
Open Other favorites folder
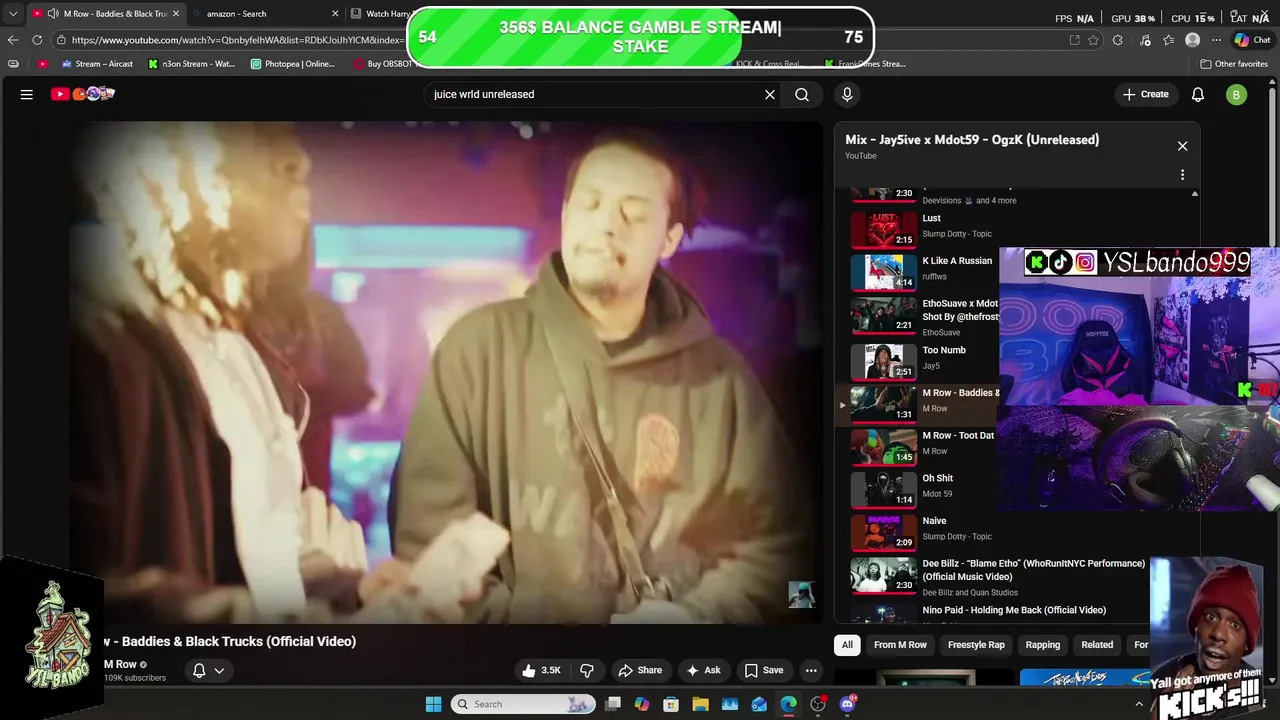[1234, 64]
